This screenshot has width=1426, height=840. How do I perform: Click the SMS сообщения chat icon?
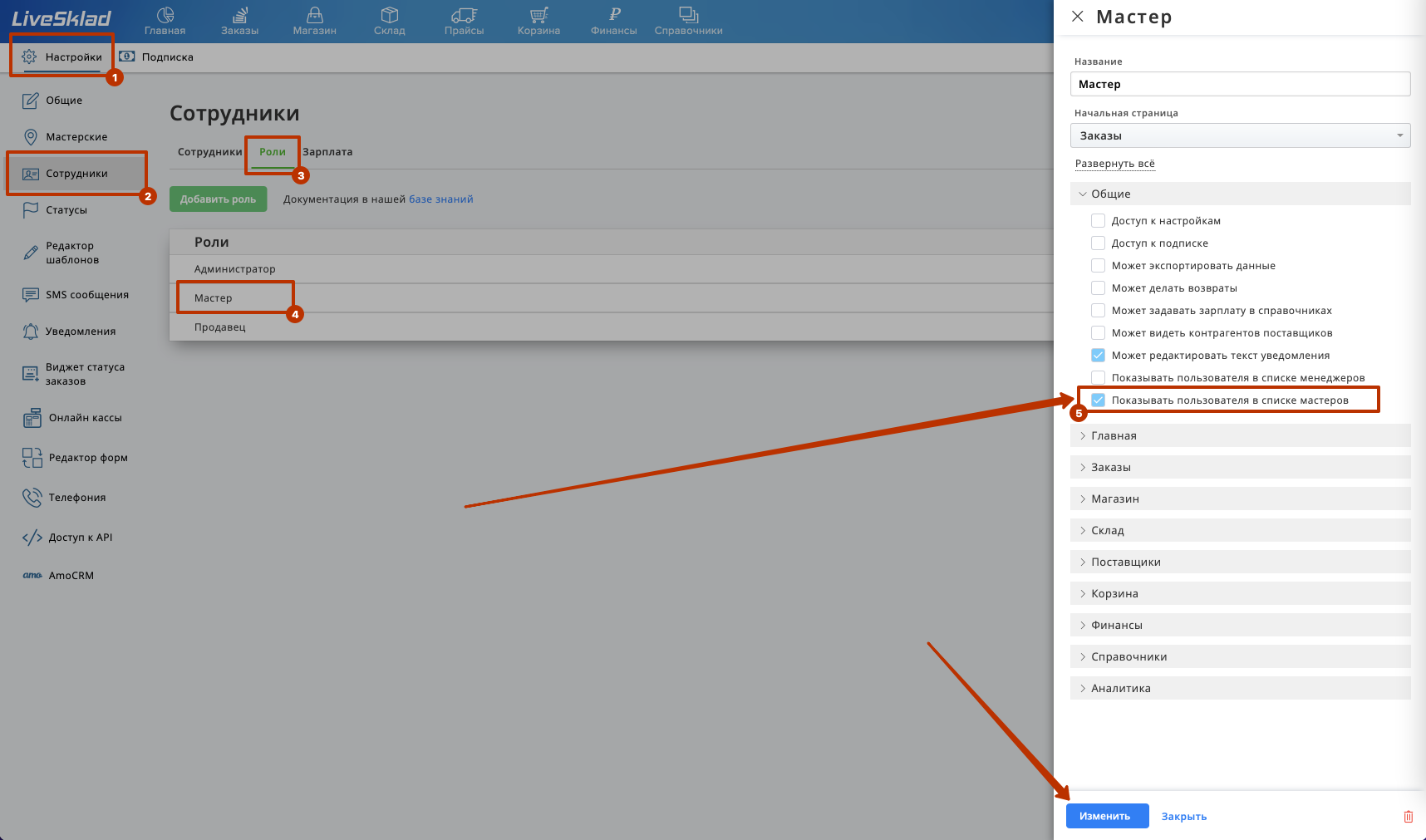[x=31, y=295]
